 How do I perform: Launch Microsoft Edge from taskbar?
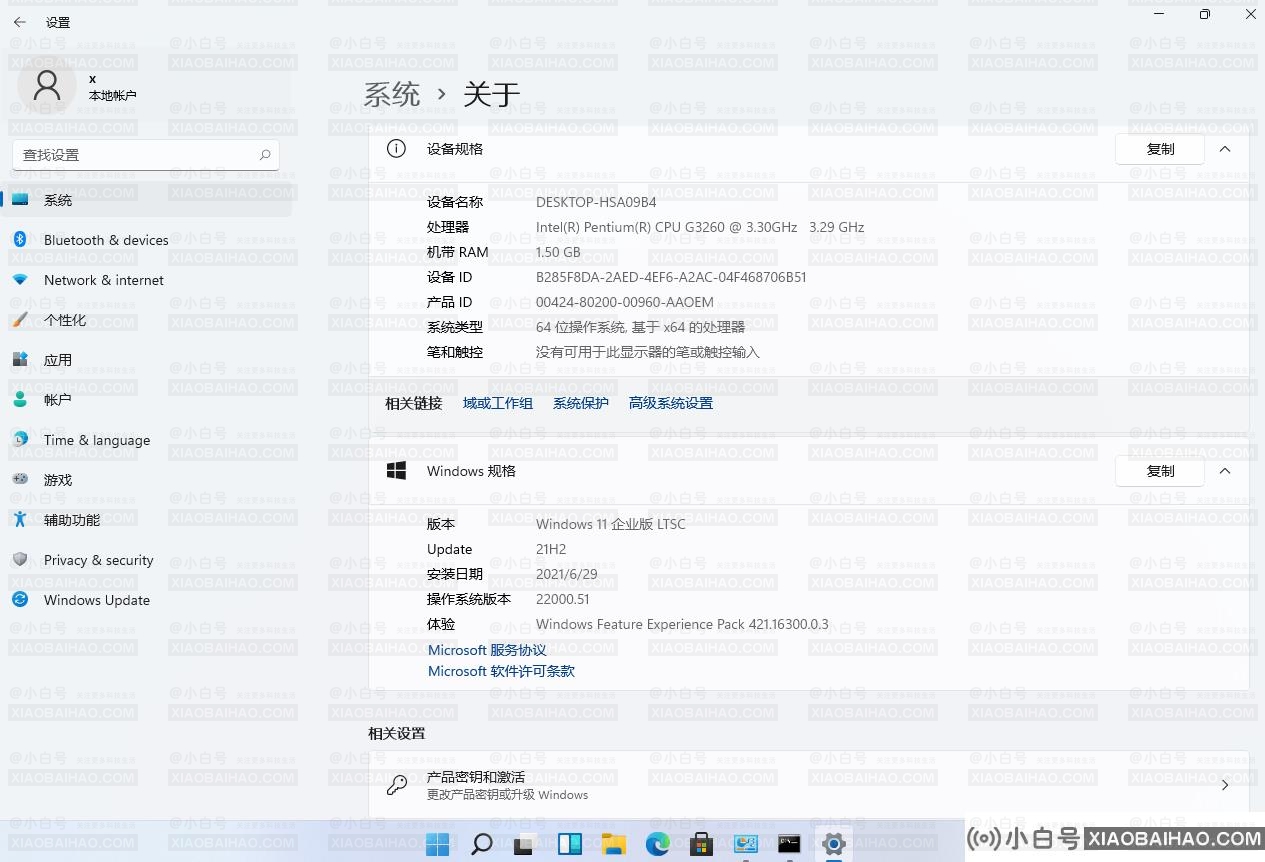(x=657, y=844)
